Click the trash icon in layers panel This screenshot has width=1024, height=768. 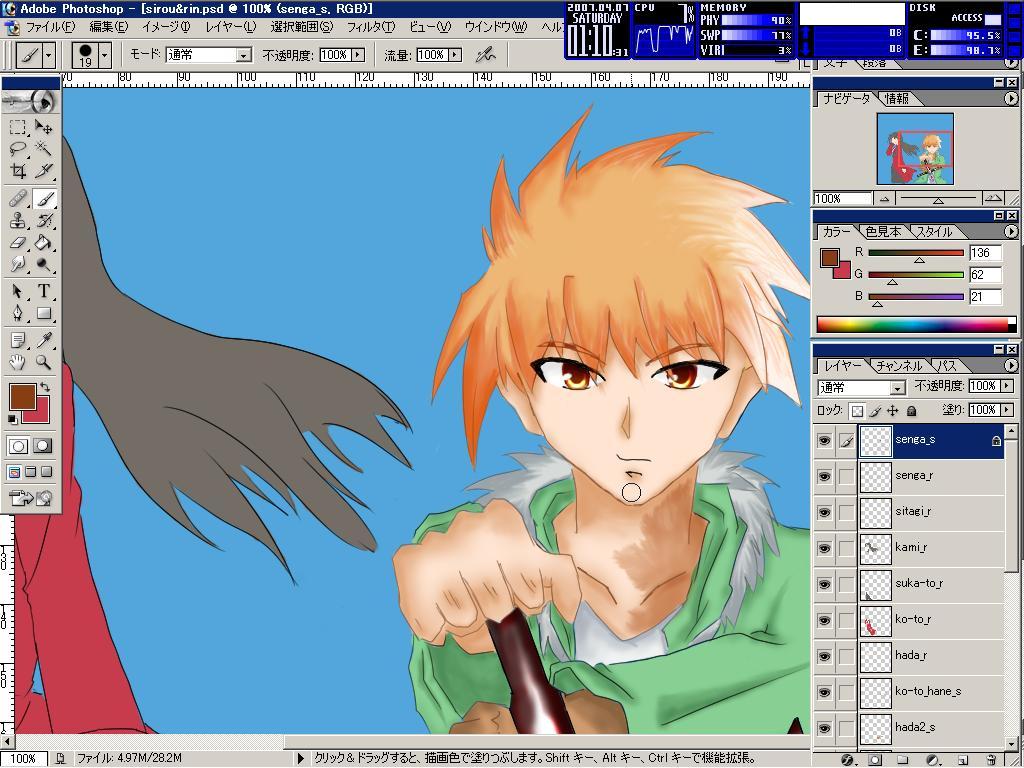tap(991, 761)
